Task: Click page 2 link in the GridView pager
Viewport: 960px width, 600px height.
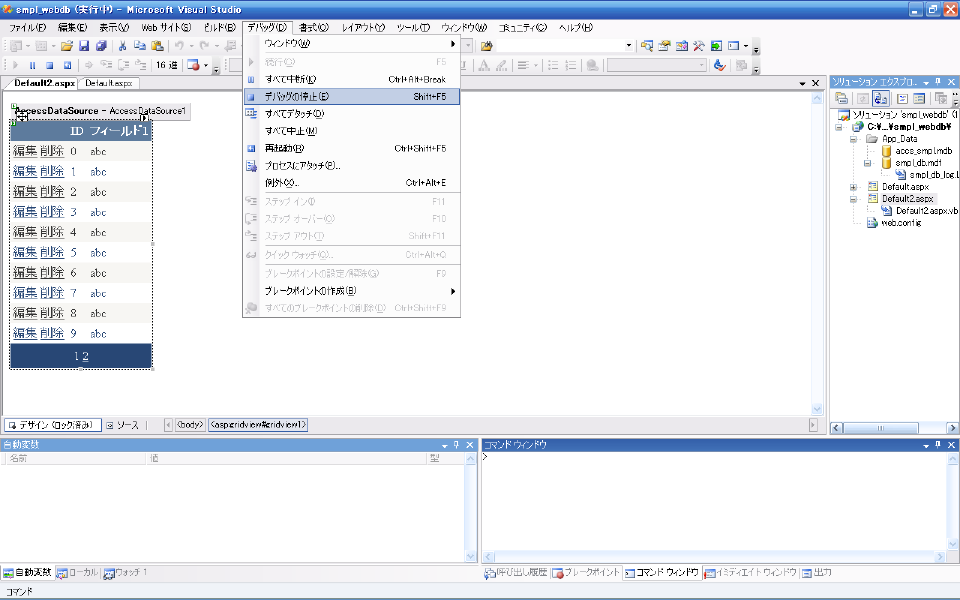Action: [85, 356]
